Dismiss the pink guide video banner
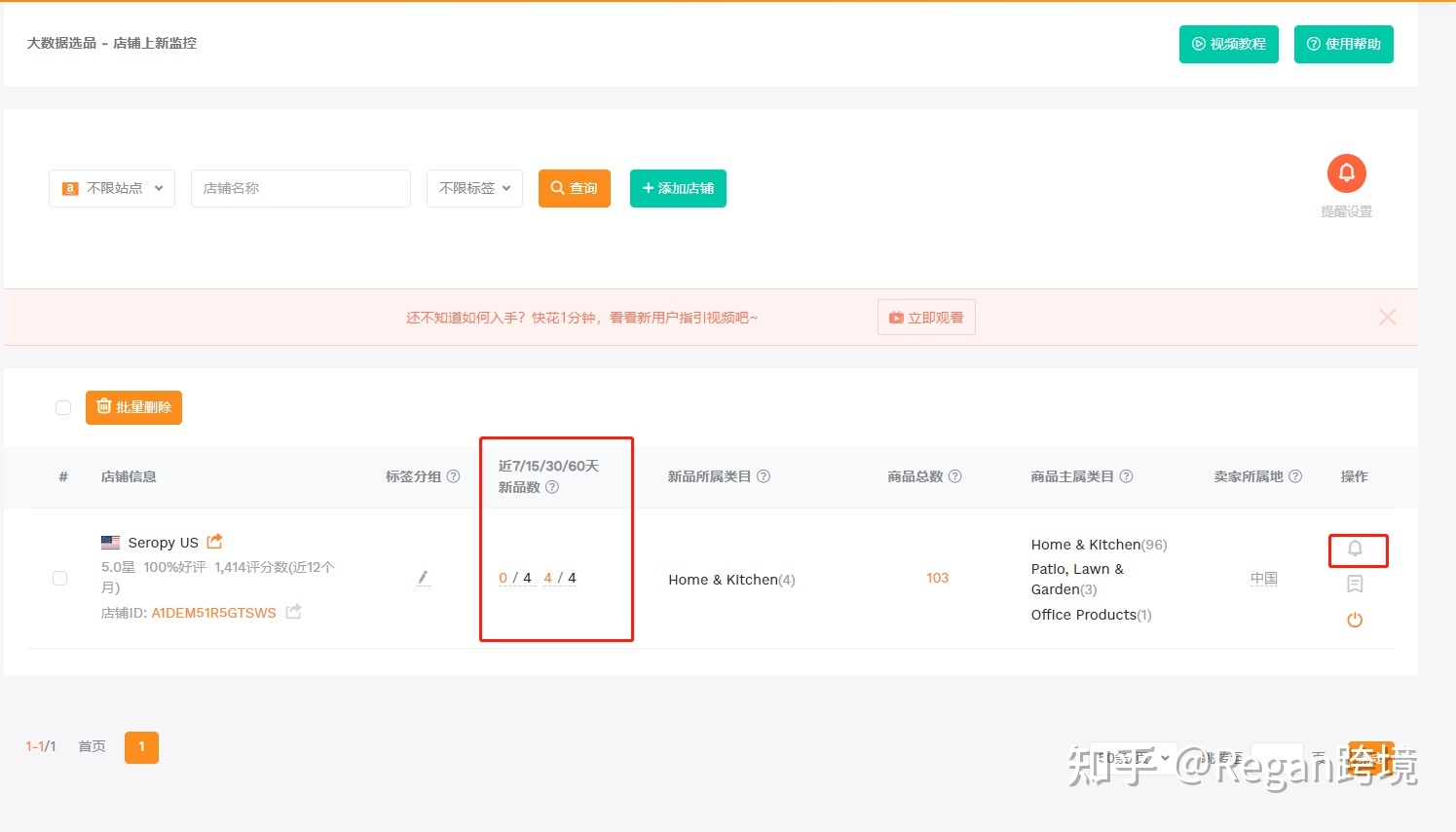The height and width of the screenshot is (832, 1456). point(1388,317)
